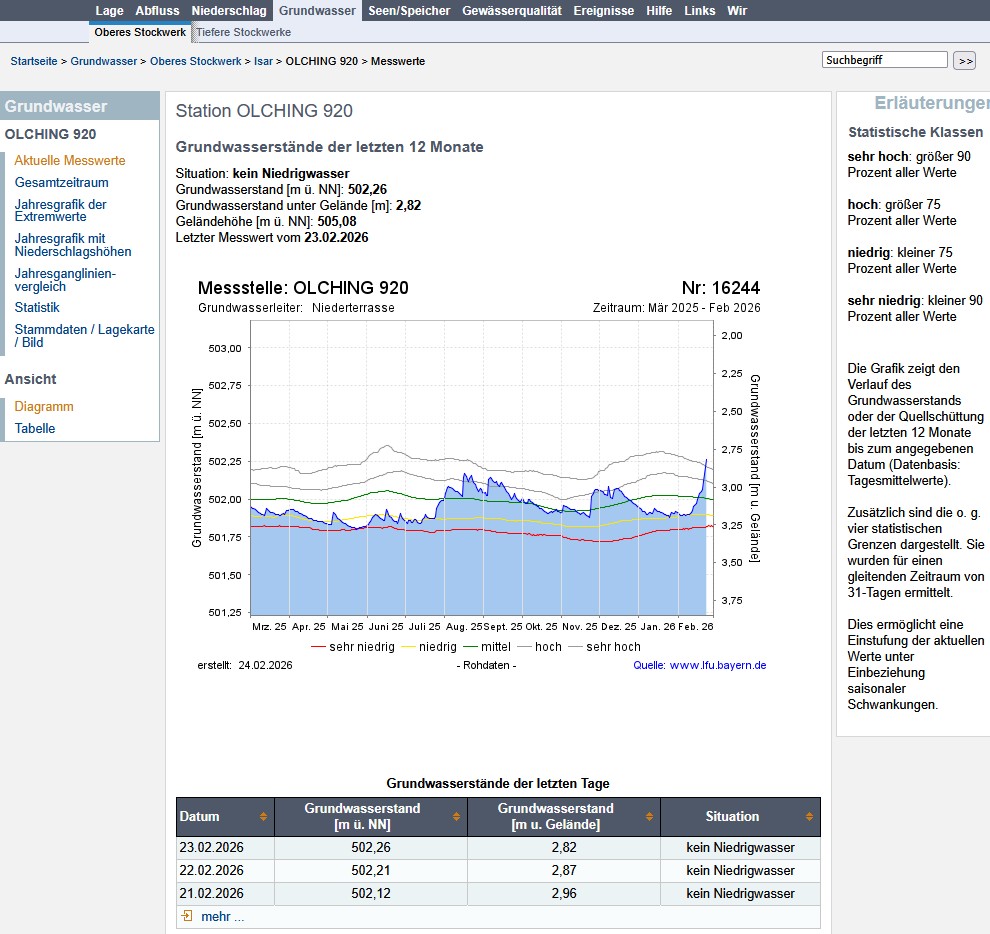Click the groundwater level chart image

point(479,470)
